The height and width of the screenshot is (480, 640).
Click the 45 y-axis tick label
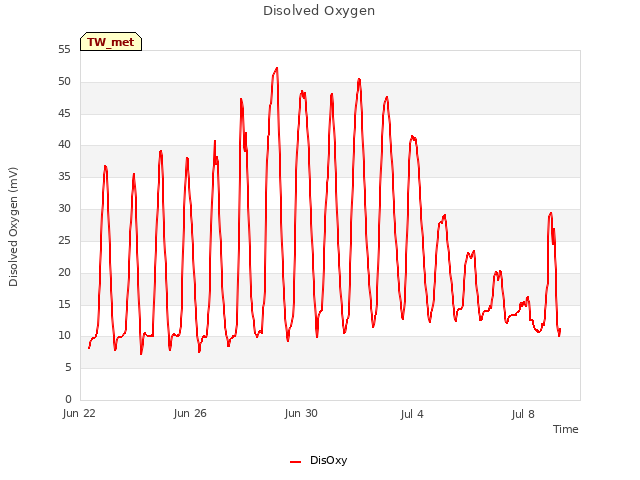point(64,113)
